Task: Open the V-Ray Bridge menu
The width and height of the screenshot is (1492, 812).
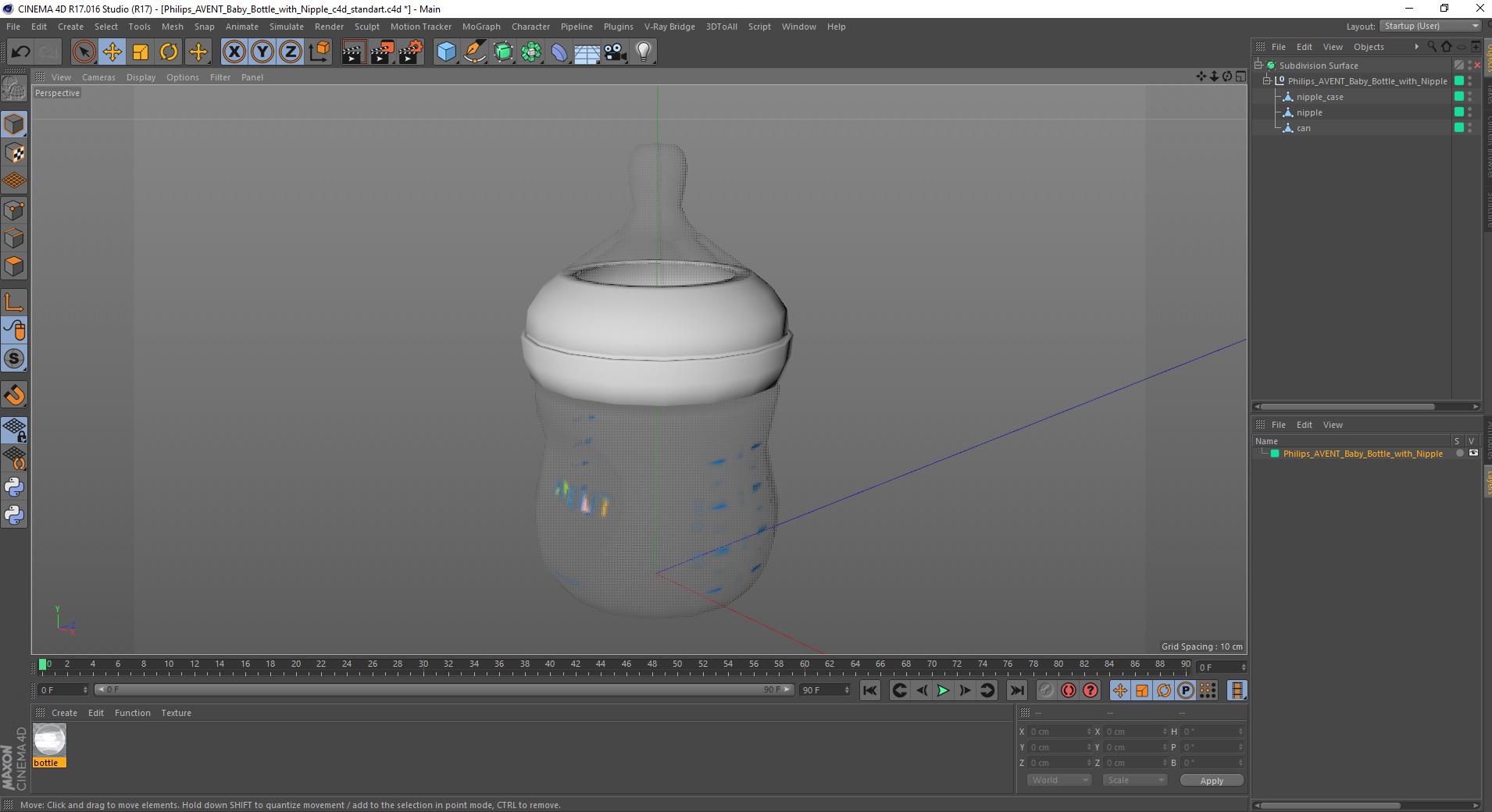Action: pyautogui.click(x=669, y=27)
